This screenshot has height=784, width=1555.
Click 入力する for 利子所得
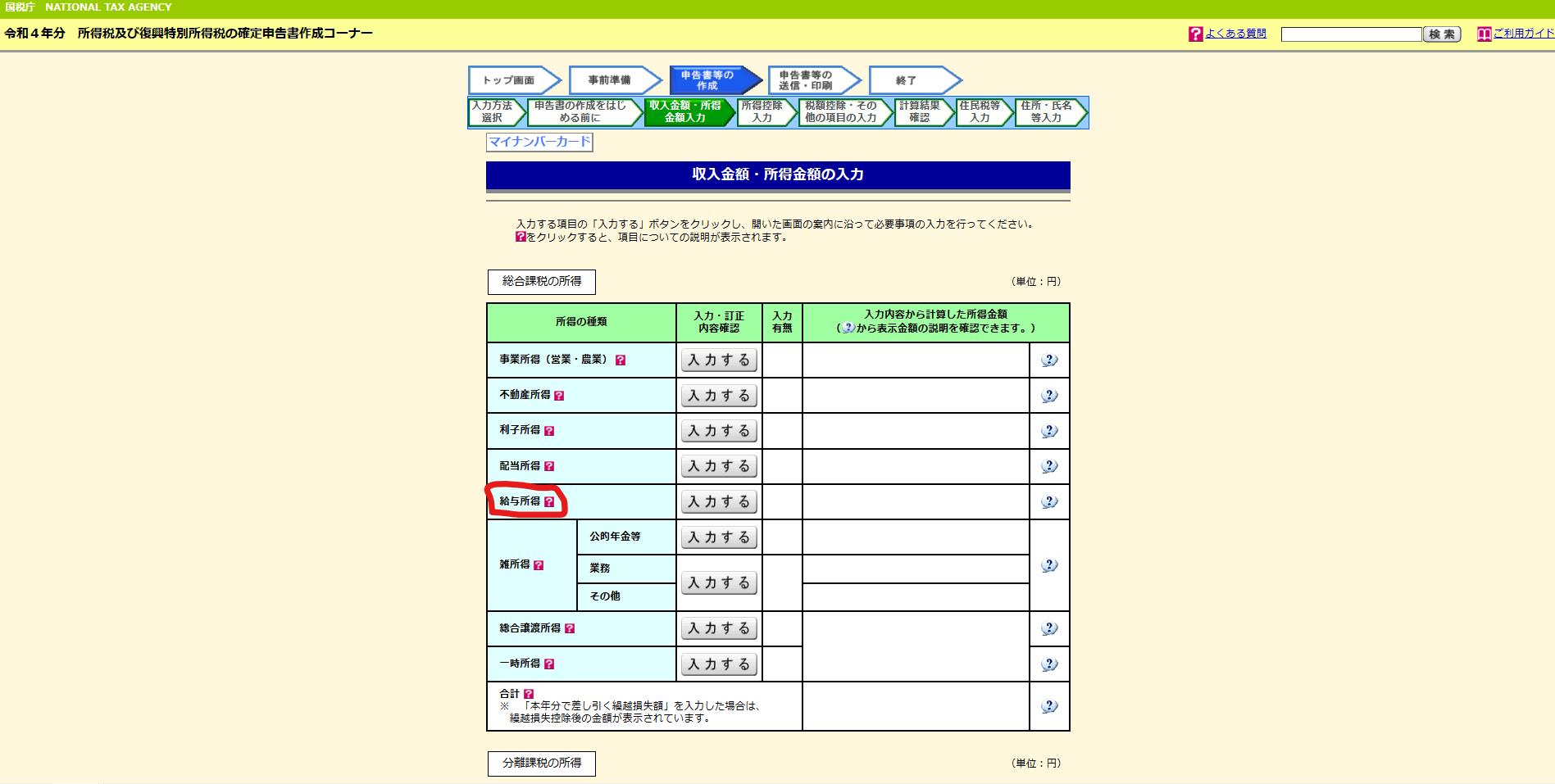(x=719, y=431)
